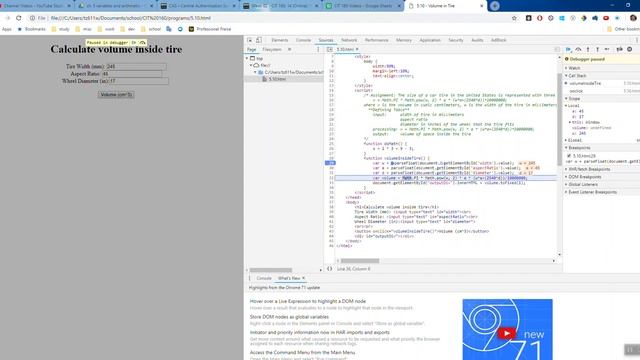Close the 5.10.html editor tab

(x=357, y=49)
